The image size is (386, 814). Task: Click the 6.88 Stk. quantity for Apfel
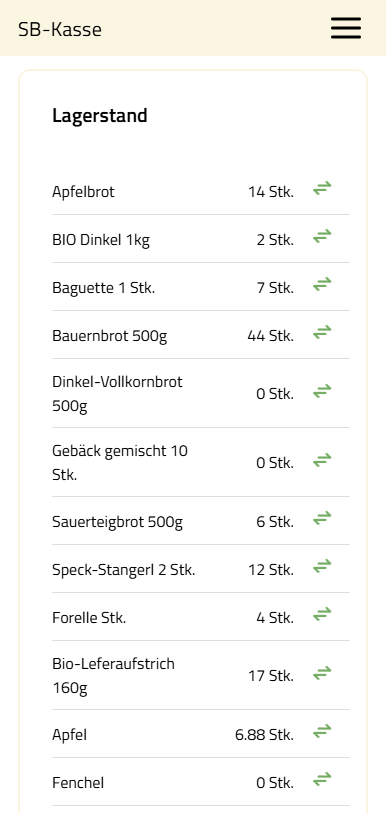coord(264,735)
